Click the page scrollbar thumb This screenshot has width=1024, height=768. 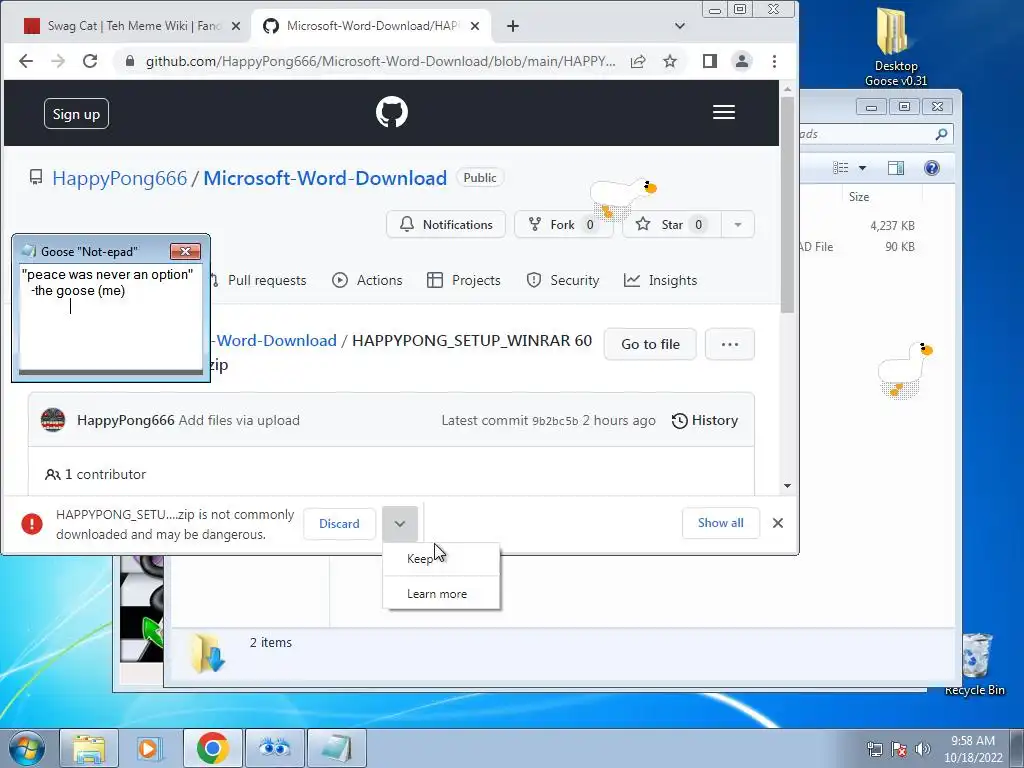click(787, 204)
